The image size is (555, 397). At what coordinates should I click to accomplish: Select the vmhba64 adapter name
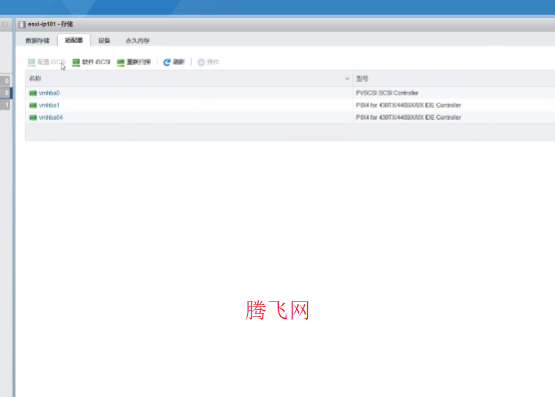[51, 117]
